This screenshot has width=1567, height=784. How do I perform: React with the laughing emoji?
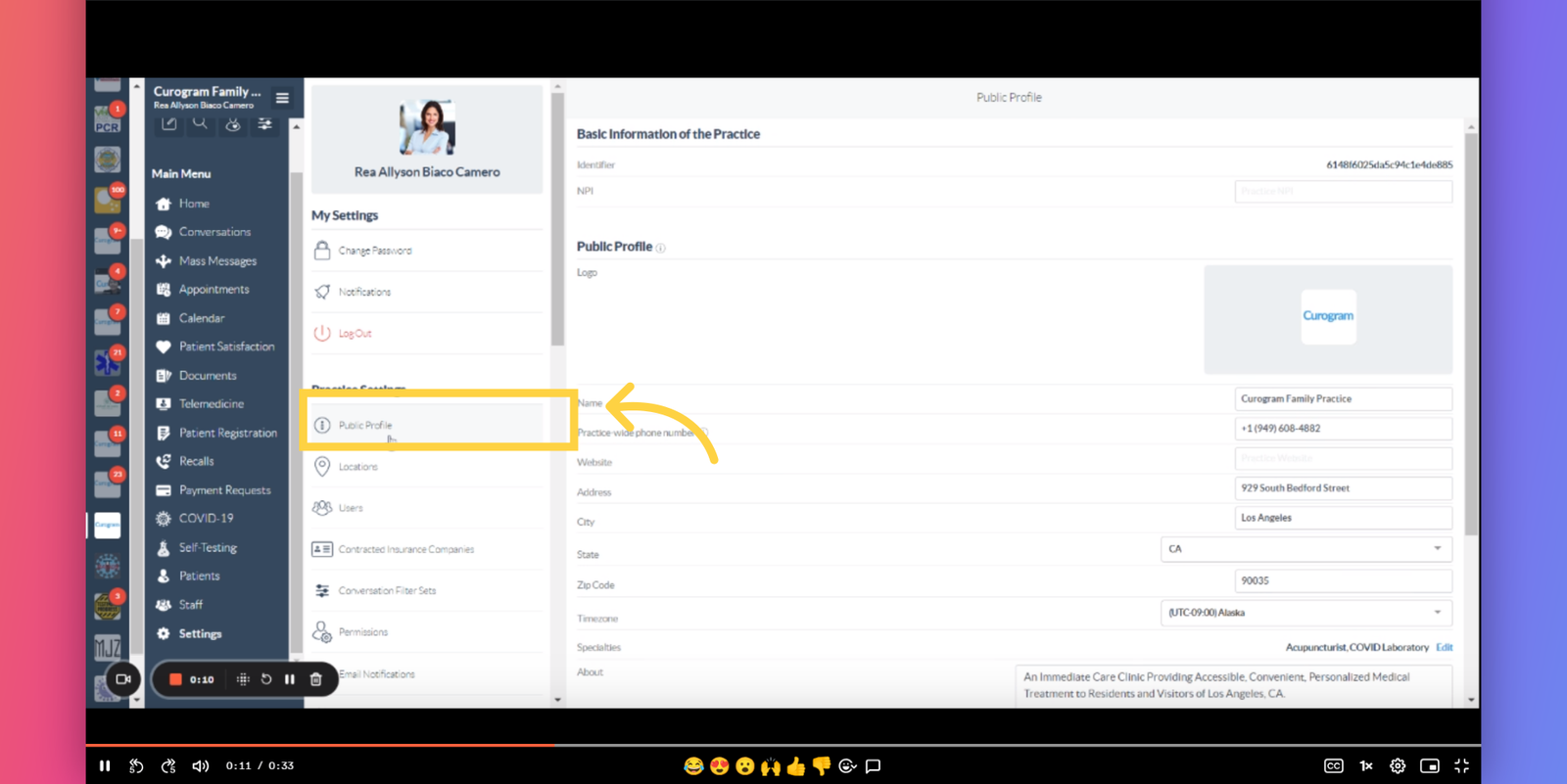pos(693,766)
